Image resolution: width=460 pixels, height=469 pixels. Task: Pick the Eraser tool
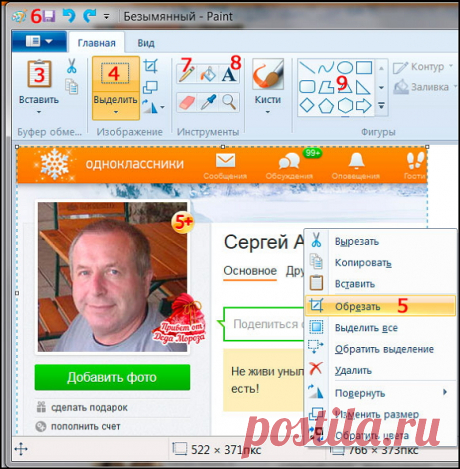(x=187, y=102)
